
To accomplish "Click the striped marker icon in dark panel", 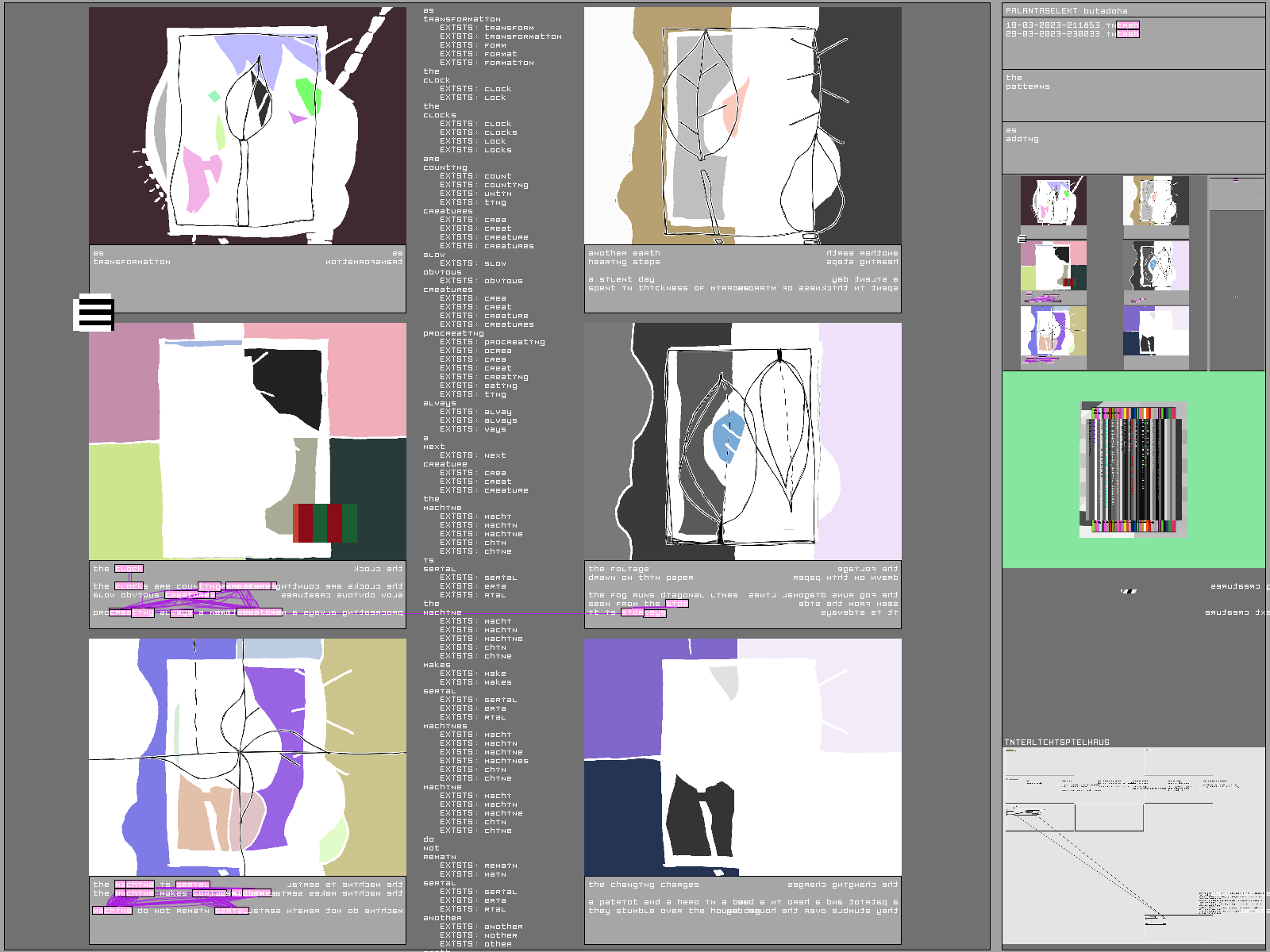I will tap(1128, 591).
